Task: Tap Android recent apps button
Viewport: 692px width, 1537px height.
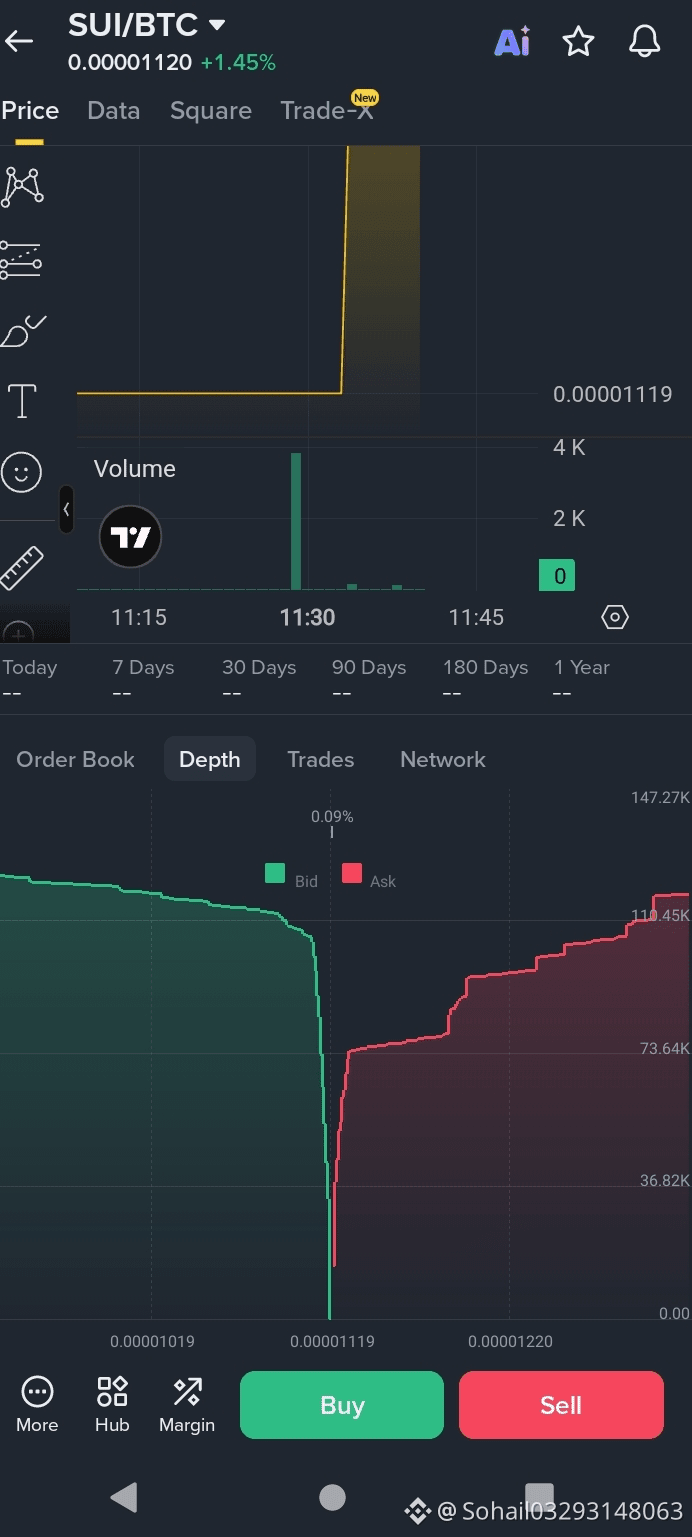Action: coord(539,1496)
